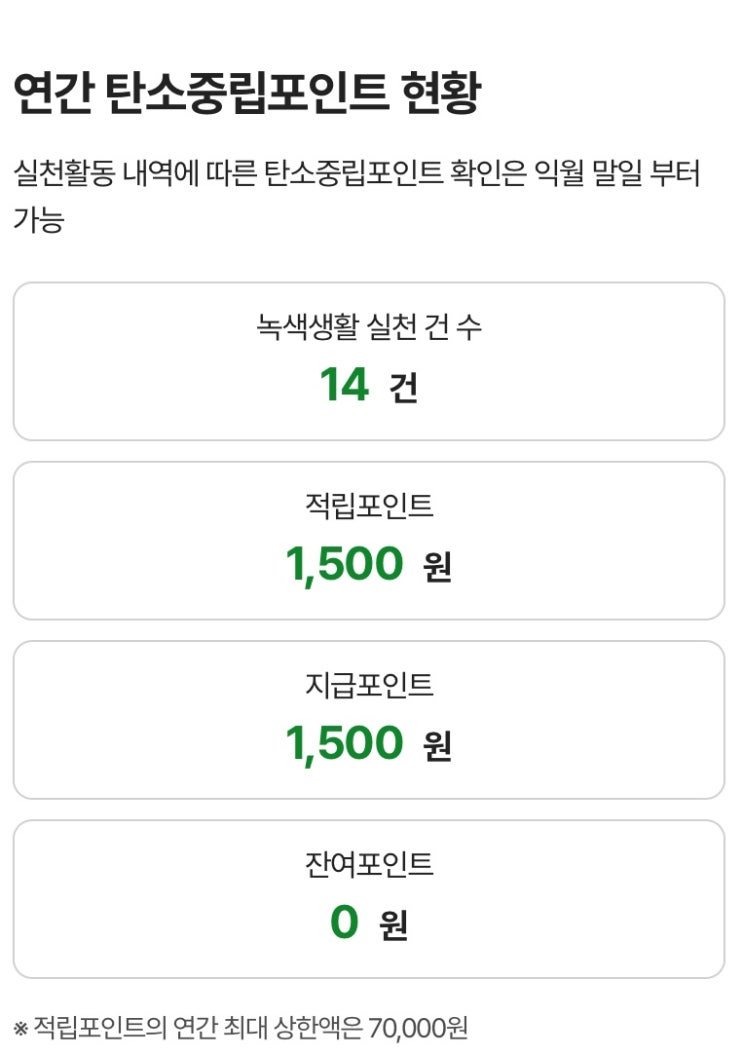Tap the green 14 count value
The width and height of the screenshot is (743, 1055).
point(344,385)
